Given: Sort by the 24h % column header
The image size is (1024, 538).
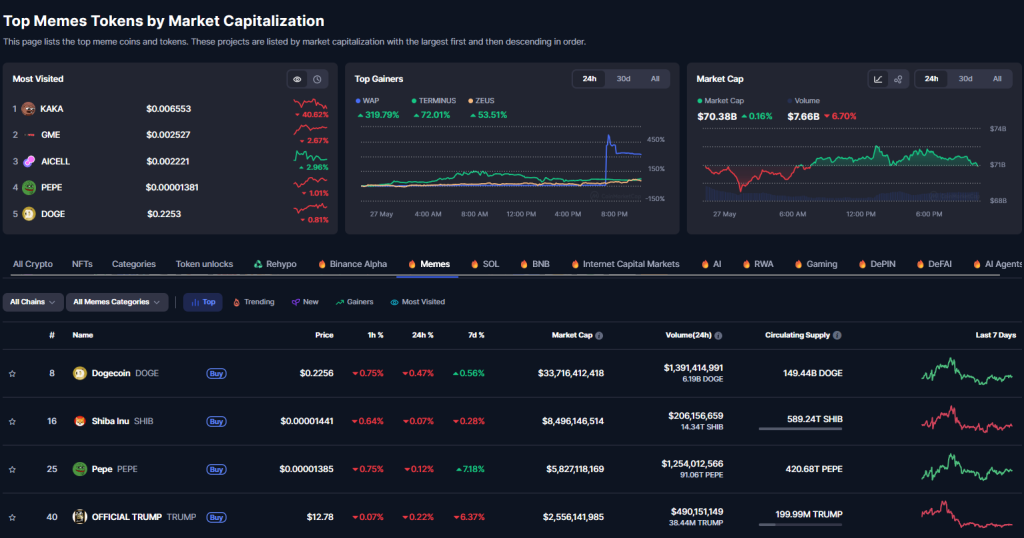Looking at the screenshot, I should (423, 335).
